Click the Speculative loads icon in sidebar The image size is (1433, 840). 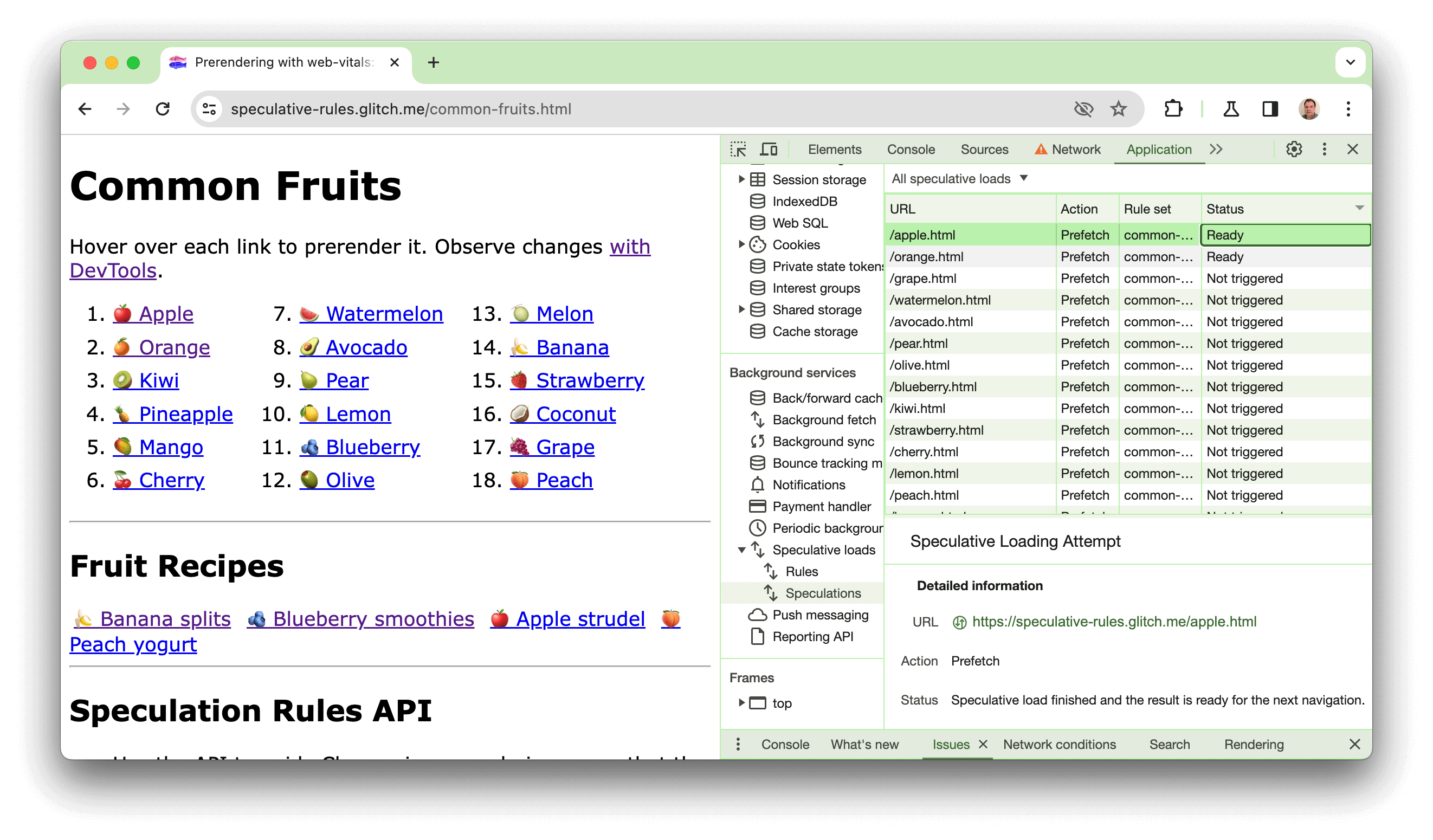click(758, 549)
